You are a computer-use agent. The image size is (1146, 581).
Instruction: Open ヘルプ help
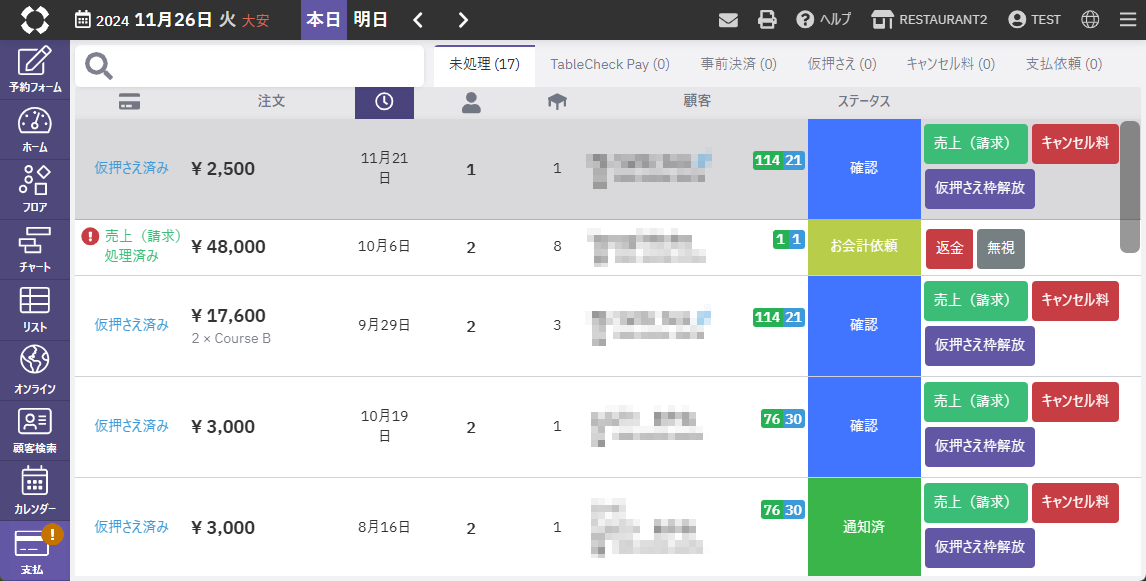[824, 20]
